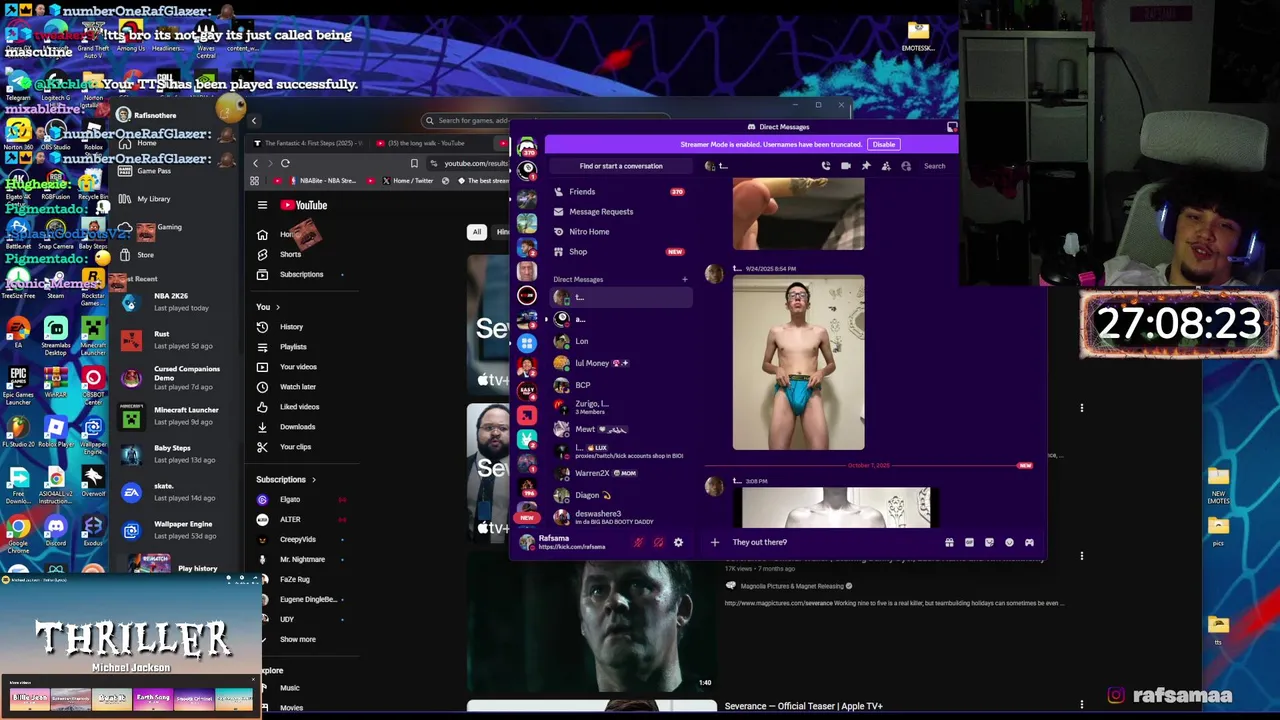Viewport: 1280px width, 720px height.
Task: Add friends to DM icon
Action: [x=886, y=166]
